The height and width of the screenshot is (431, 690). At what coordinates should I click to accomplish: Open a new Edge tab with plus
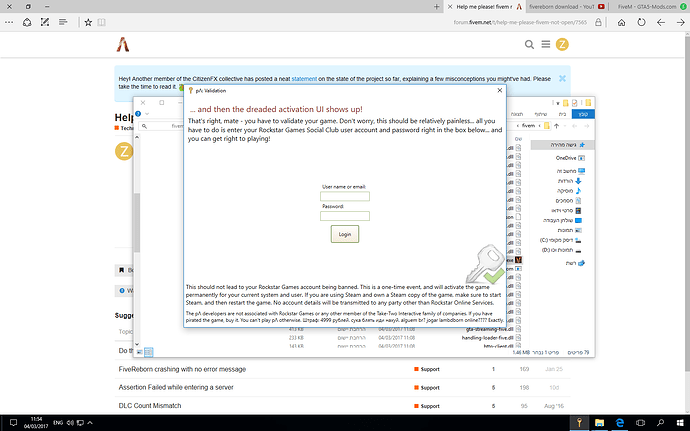pyautogui.click(x=437, y=7)
